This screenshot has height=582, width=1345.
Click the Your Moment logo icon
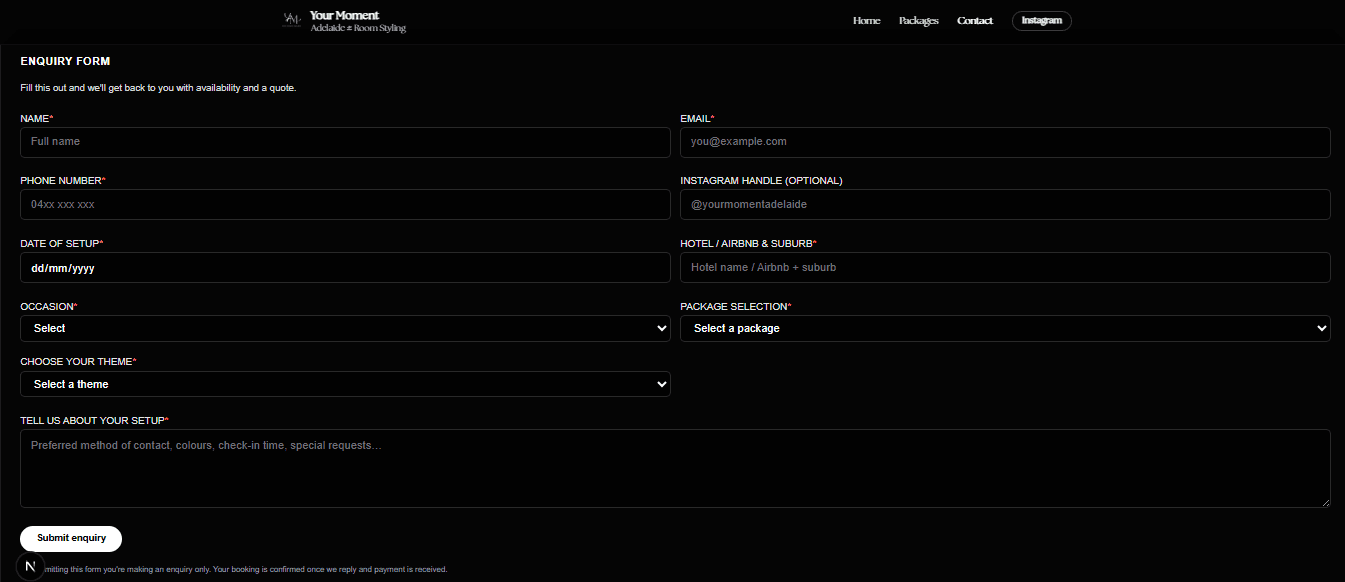(x=291, y=20)
